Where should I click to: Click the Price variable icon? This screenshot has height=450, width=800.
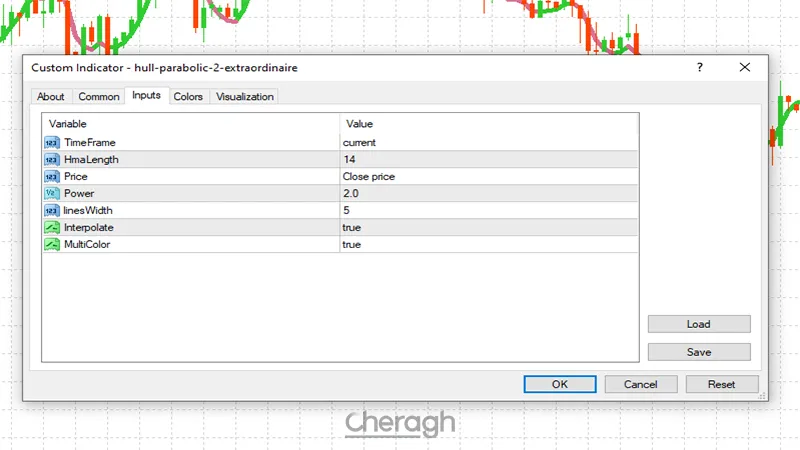pos(52,177)
